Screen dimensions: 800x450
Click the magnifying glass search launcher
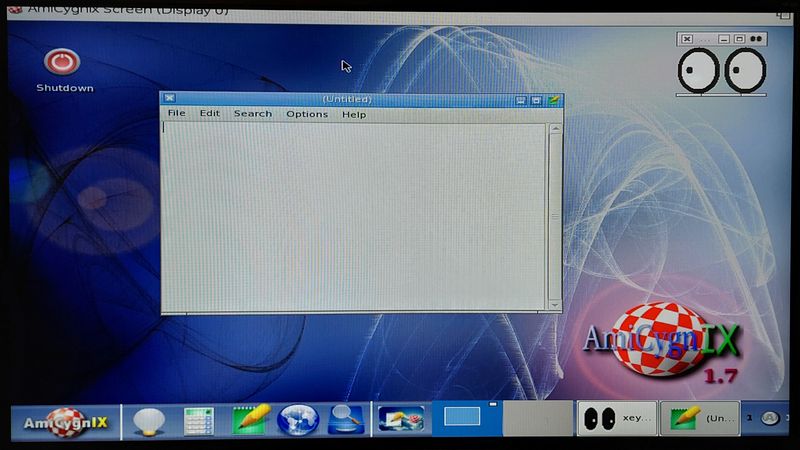(x=346, y=420)
